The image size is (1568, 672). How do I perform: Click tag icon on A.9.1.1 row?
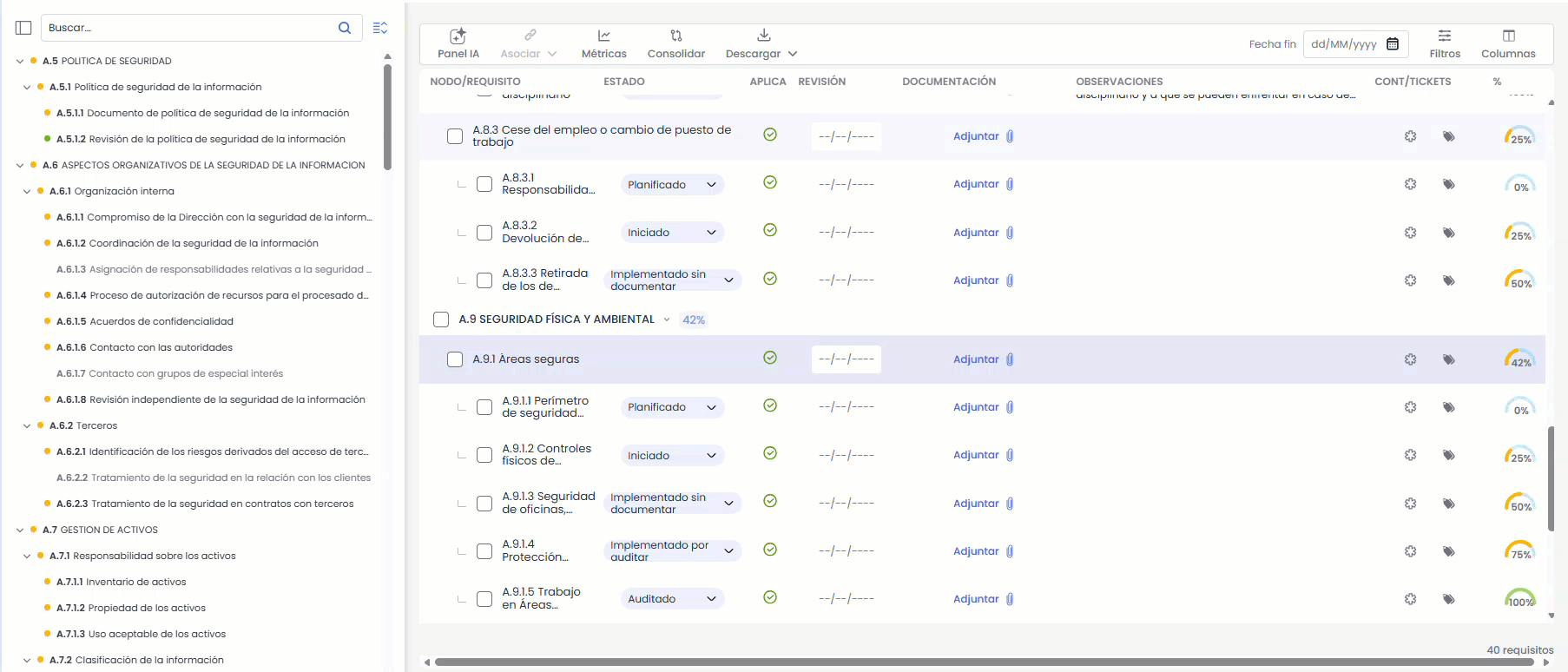coord(1448,407)
